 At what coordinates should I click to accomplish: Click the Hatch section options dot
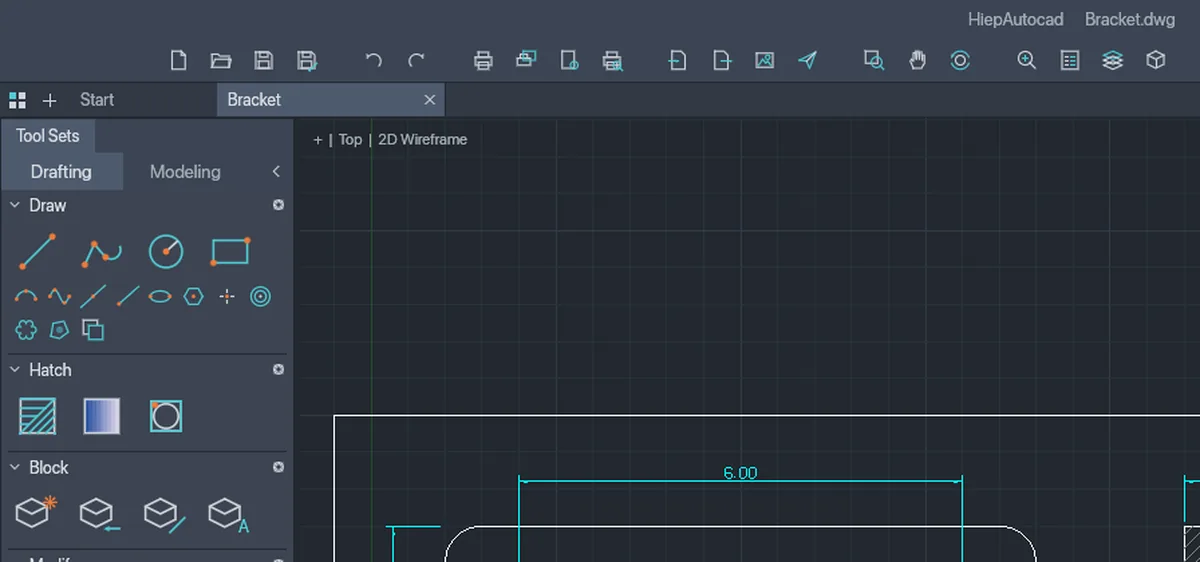pos(278,369)
